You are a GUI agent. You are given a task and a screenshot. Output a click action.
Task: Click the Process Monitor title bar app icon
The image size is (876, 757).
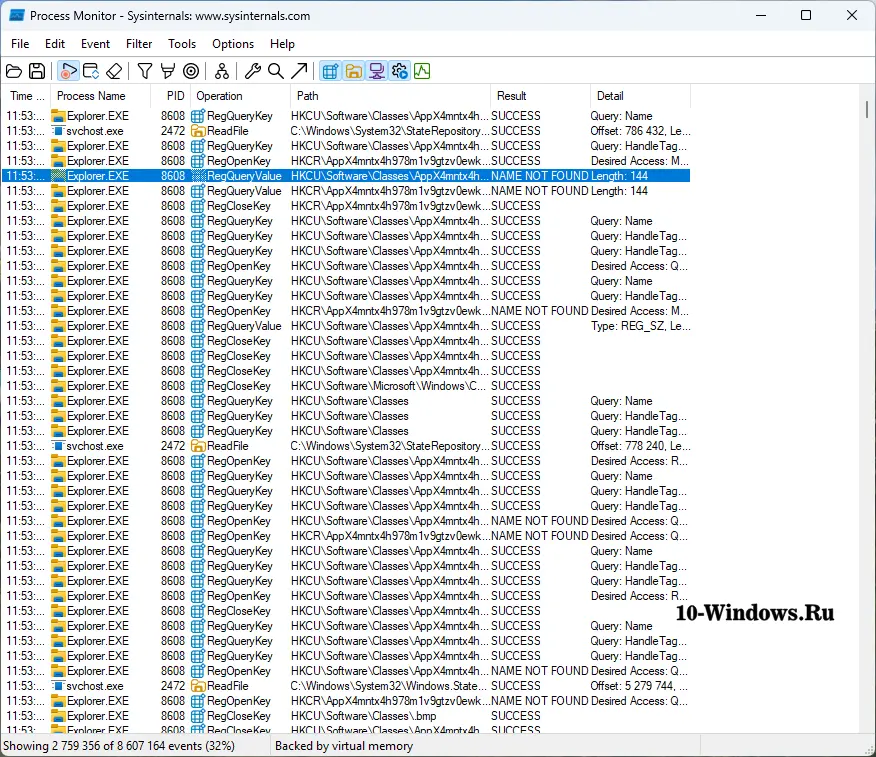coord(16,16)
